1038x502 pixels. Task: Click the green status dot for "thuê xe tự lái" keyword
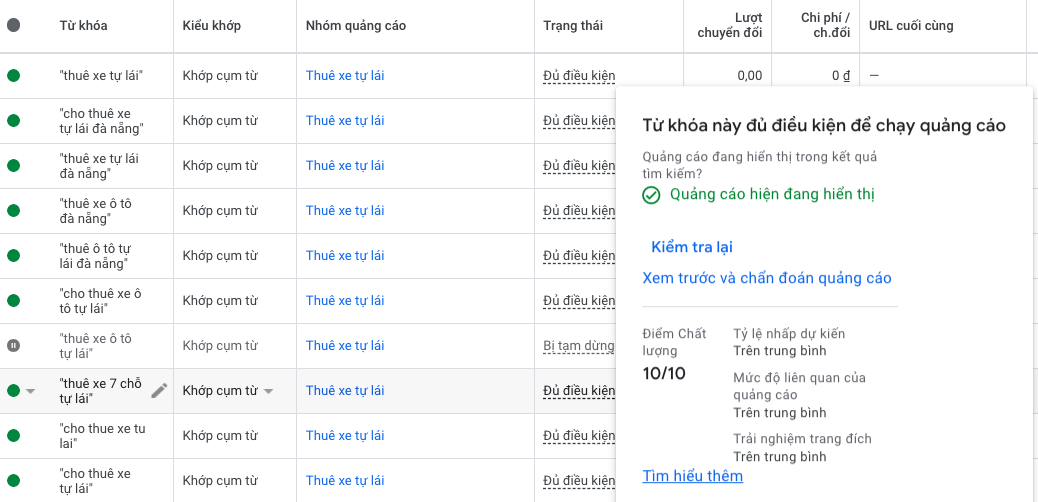(x=13, y=76)
